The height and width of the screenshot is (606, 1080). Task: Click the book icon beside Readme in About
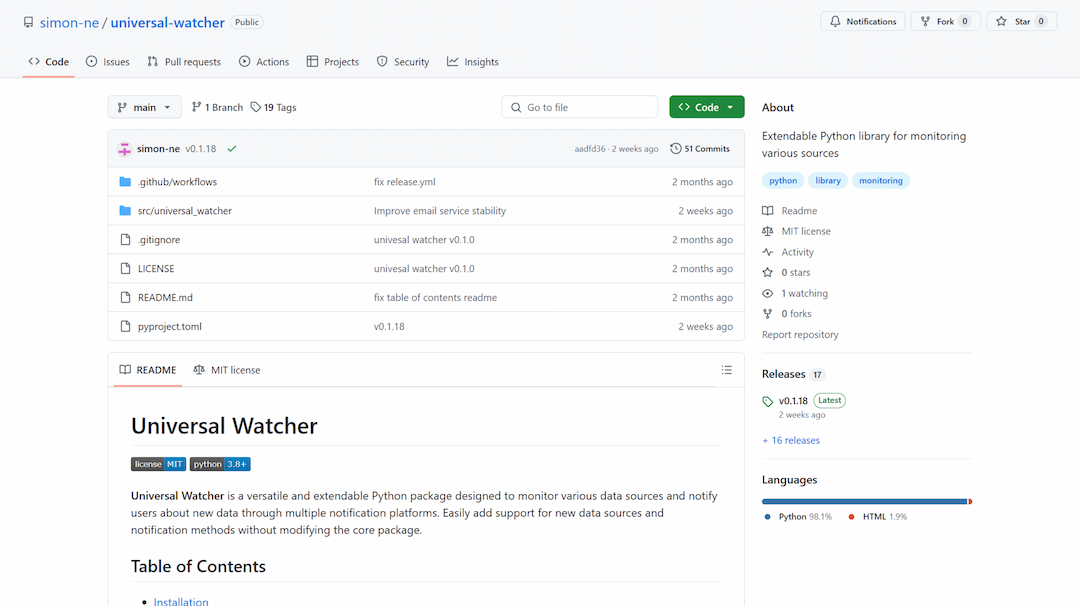[x=767, y=211]
